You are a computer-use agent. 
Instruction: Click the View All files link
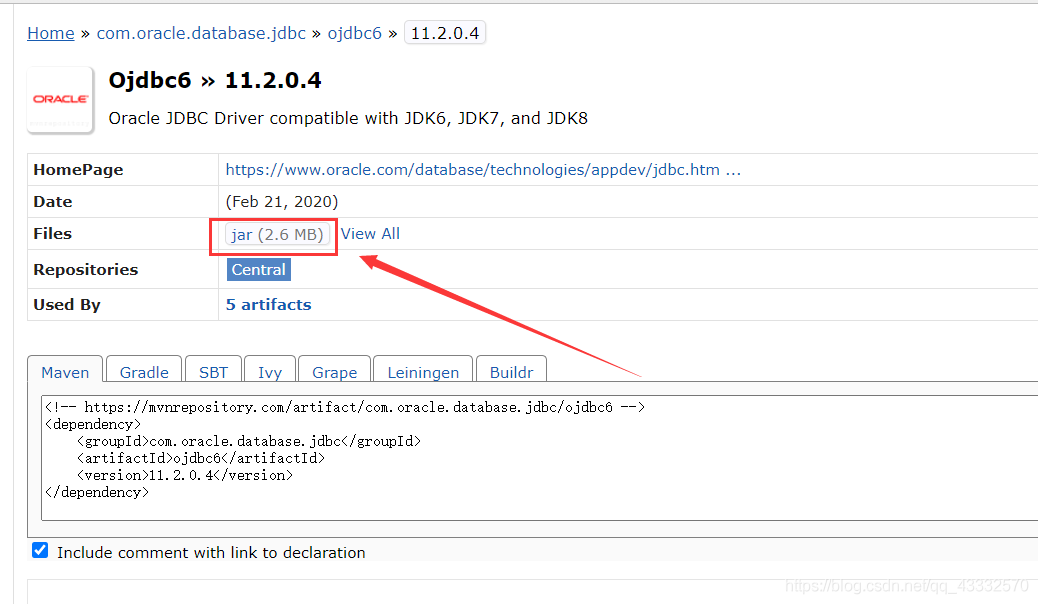pyautogui.click(x=370, y=234)
